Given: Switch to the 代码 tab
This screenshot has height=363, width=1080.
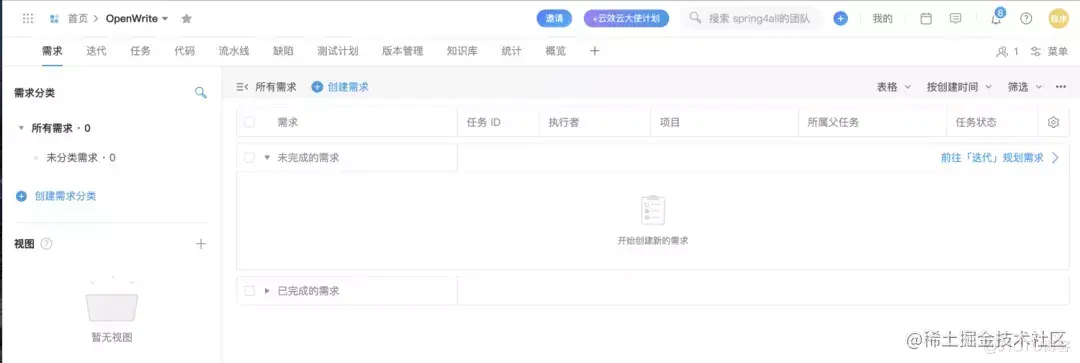Looking at the screenshot, I should (185, 51).
